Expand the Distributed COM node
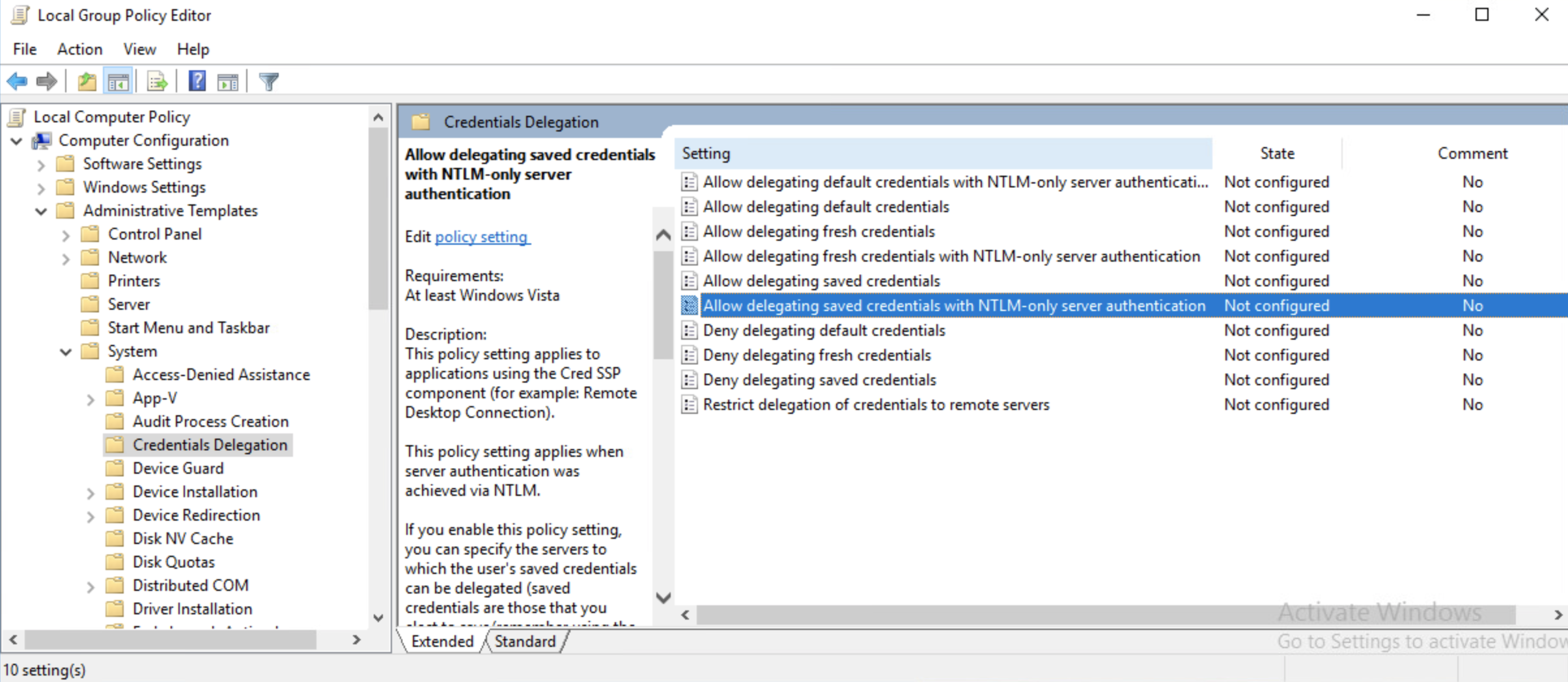1568x682 pixels. tap(91, 586)
